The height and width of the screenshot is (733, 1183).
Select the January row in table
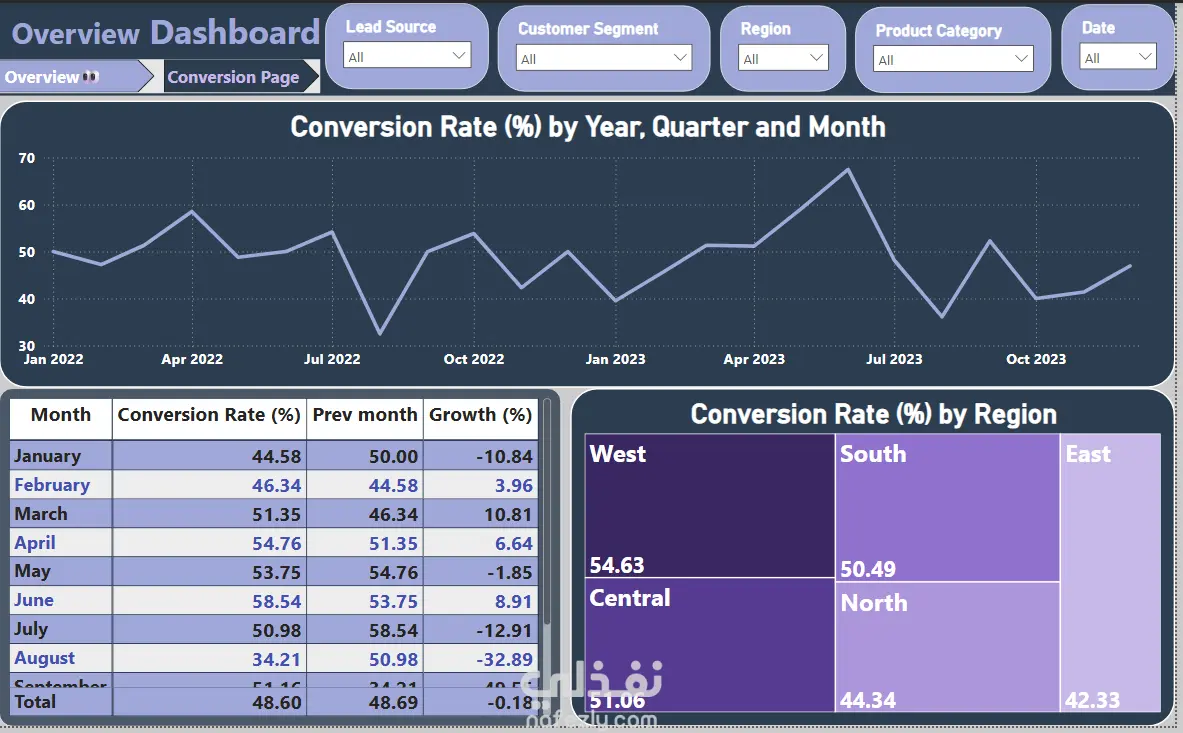pyautogui.click(x=274, y=456)
